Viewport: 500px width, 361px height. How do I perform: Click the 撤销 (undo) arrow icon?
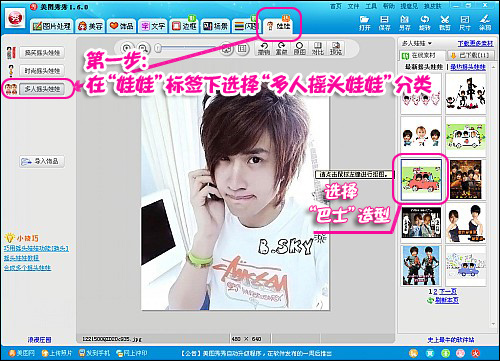point(264,49)
